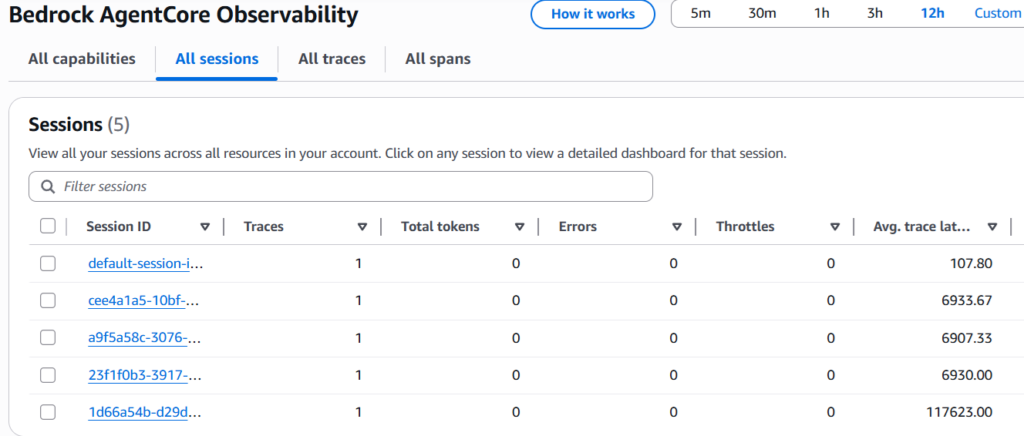Image resolution: width=1024 pixels, height=436 pixels.
Task: Click the latency value 6907.33
Action: [966, 338]
